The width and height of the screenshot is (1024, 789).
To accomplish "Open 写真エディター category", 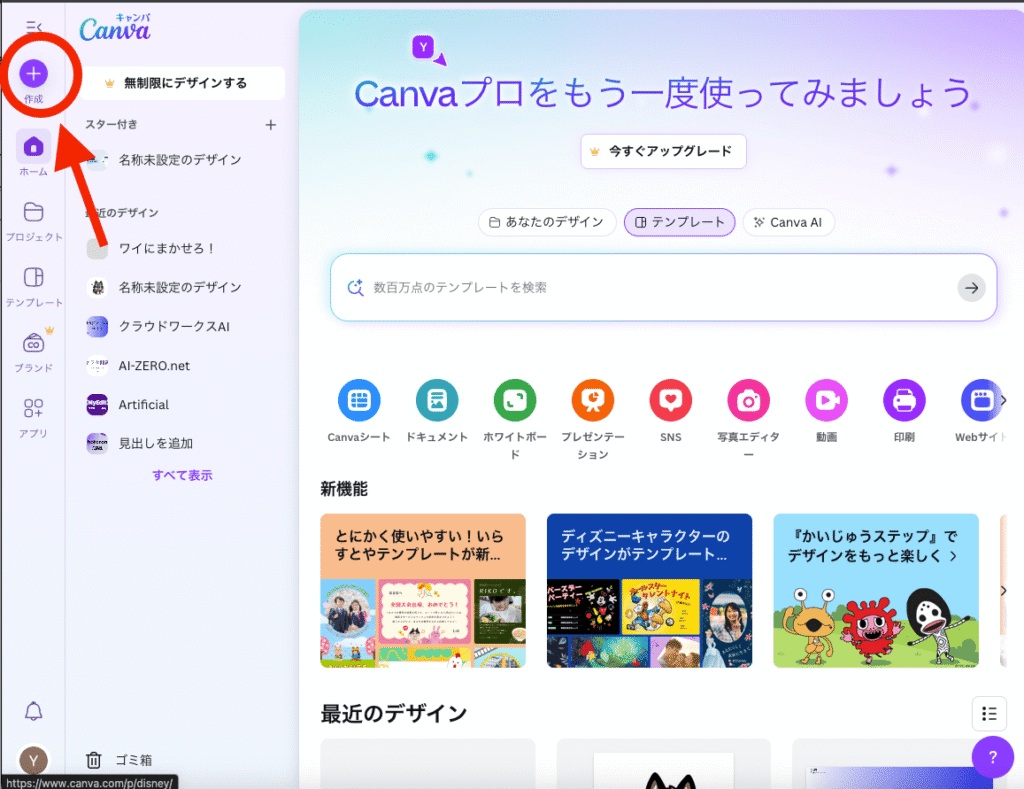I will 748,419.
